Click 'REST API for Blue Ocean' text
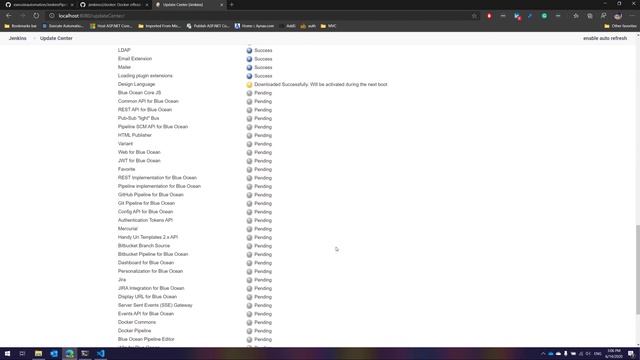Viewport: 640px width, 360px height. tap(145, 110)
